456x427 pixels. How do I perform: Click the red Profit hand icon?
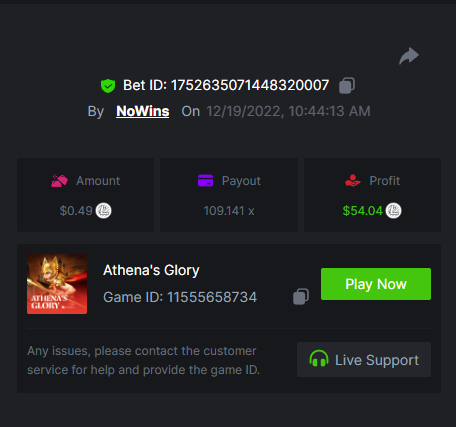353,181
